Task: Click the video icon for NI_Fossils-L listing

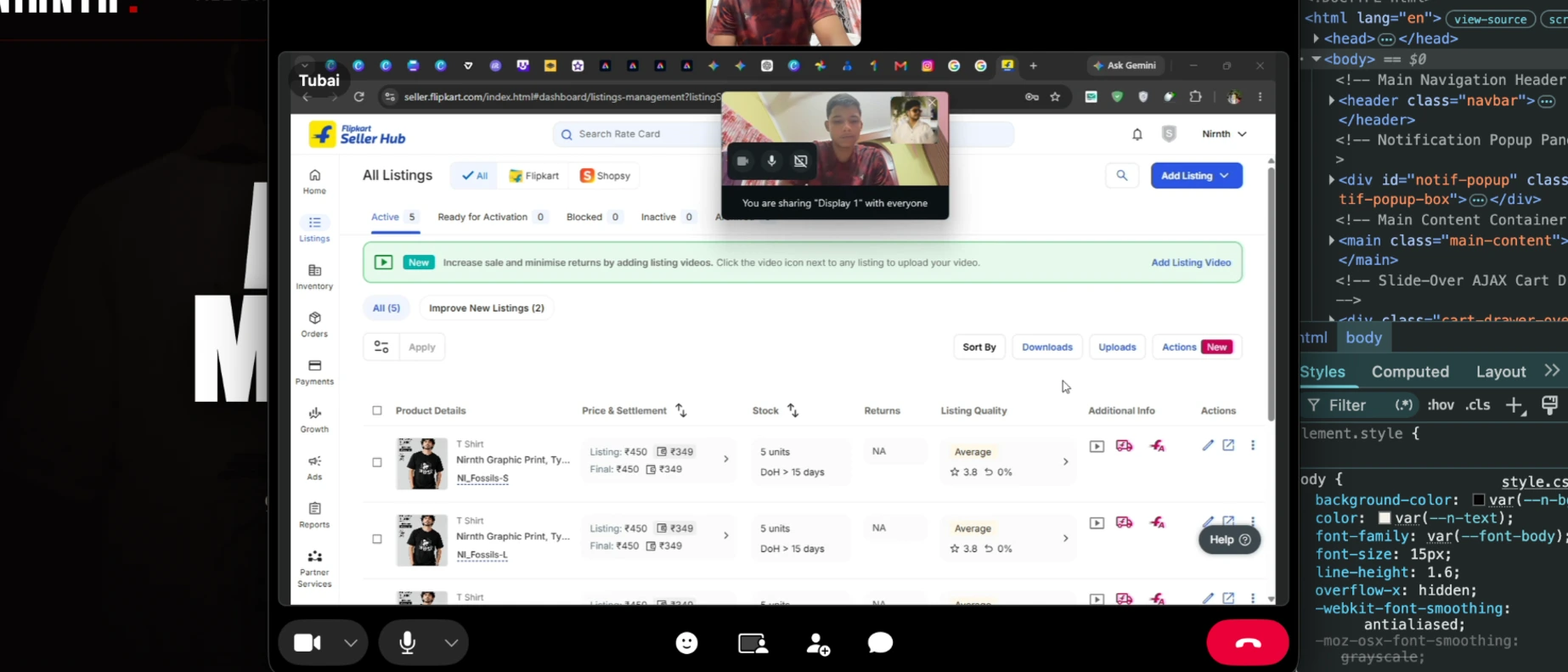Action: (x=1097, y=522)
